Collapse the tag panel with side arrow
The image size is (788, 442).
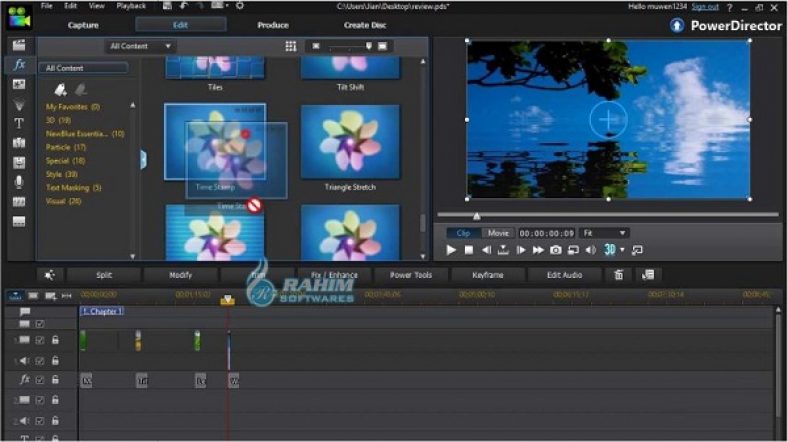tap(143, 159)
